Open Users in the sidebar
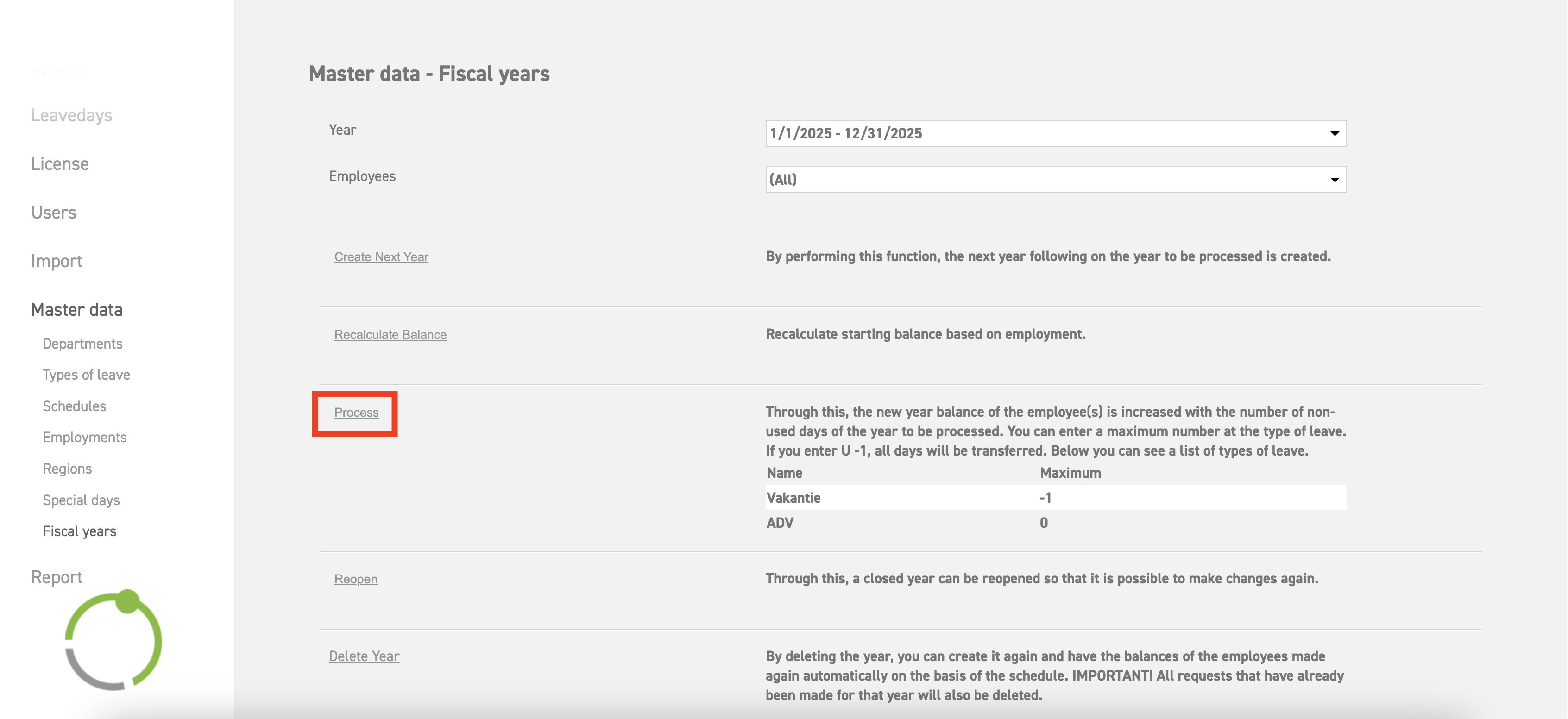 point(54,213)
